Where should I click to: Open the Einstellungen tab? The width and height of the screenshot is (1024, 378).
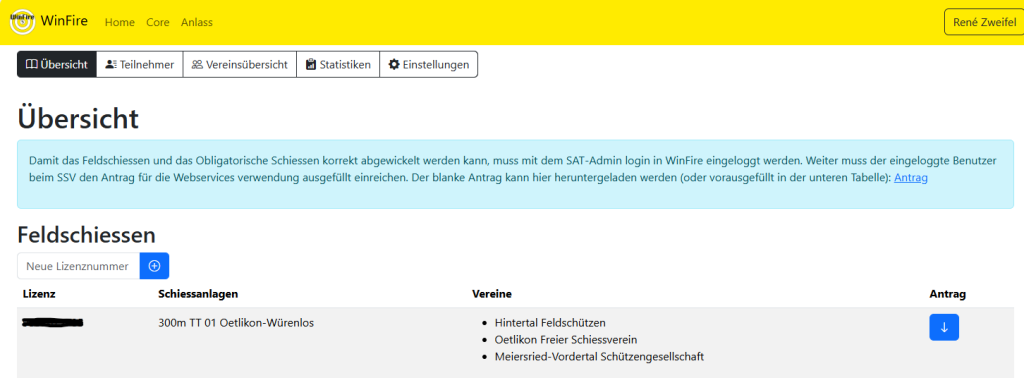pos(428,65)
